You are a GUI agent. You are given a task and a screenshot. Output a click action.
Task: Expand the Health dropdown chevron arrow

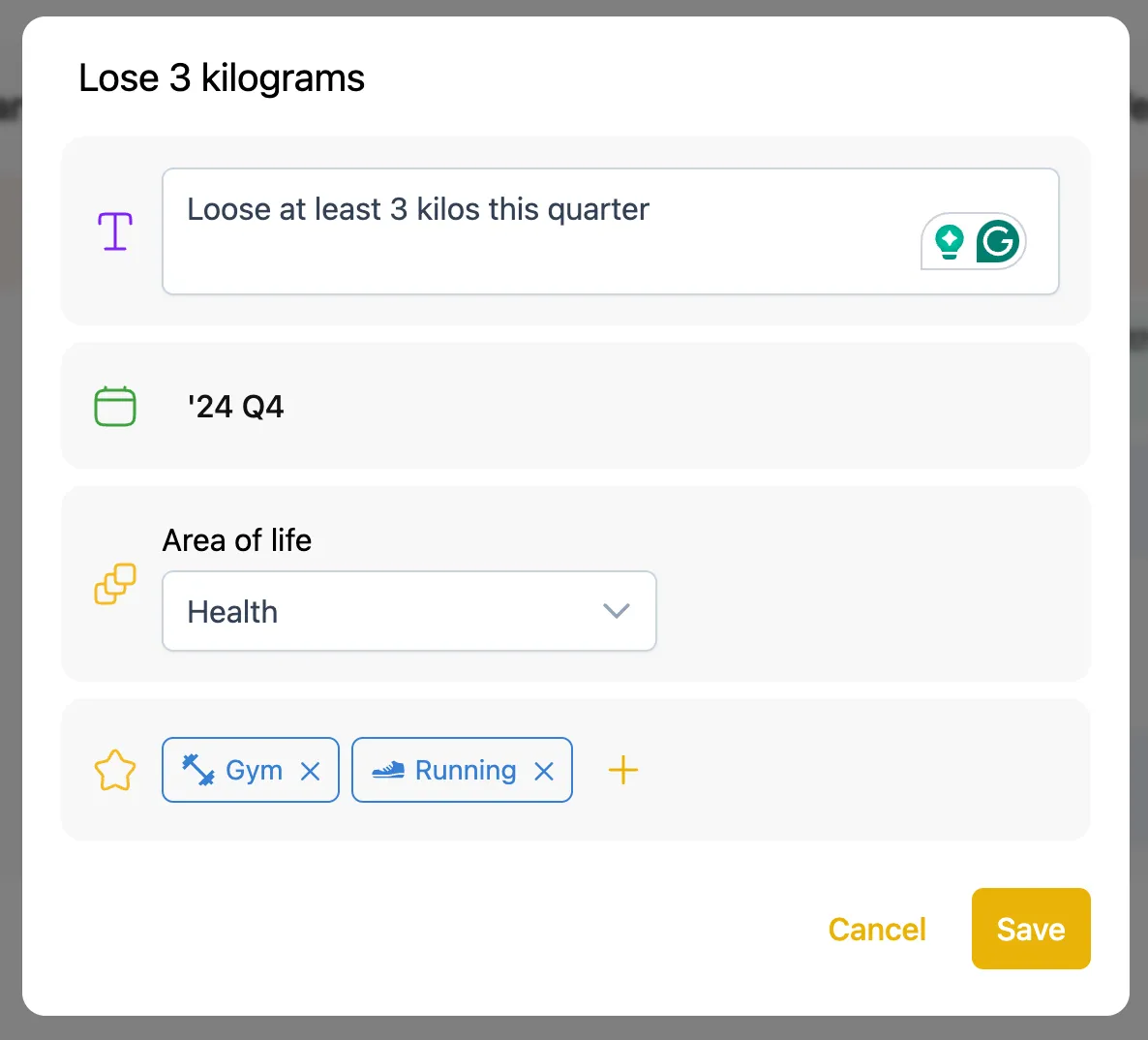point(617,611)
